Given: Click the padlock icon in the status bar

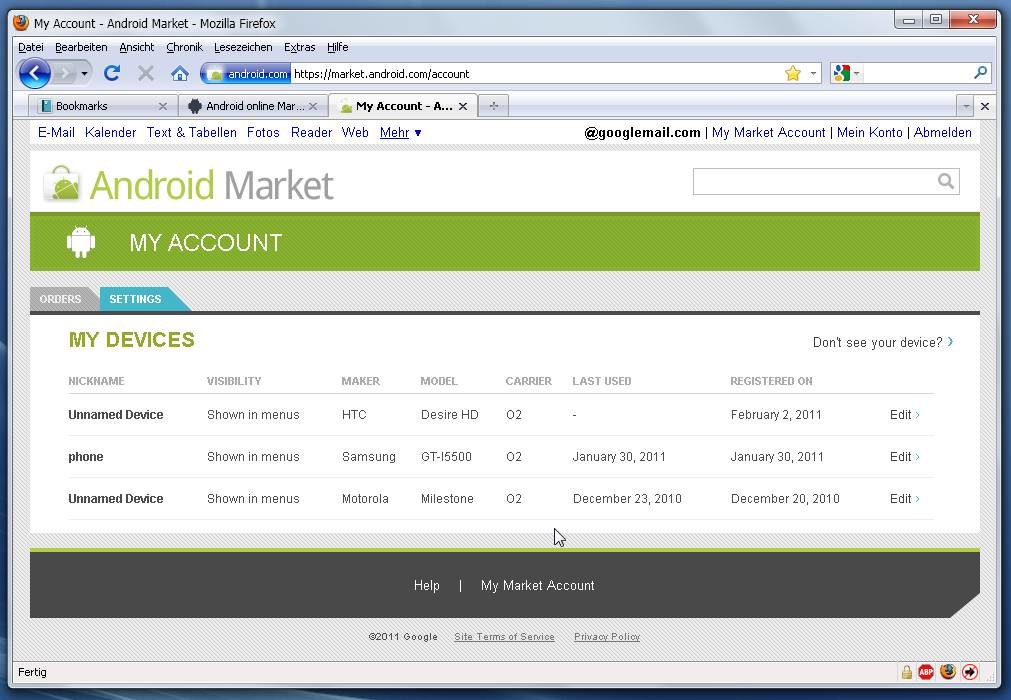Looking at the screenshot, I should click(907, 672).
